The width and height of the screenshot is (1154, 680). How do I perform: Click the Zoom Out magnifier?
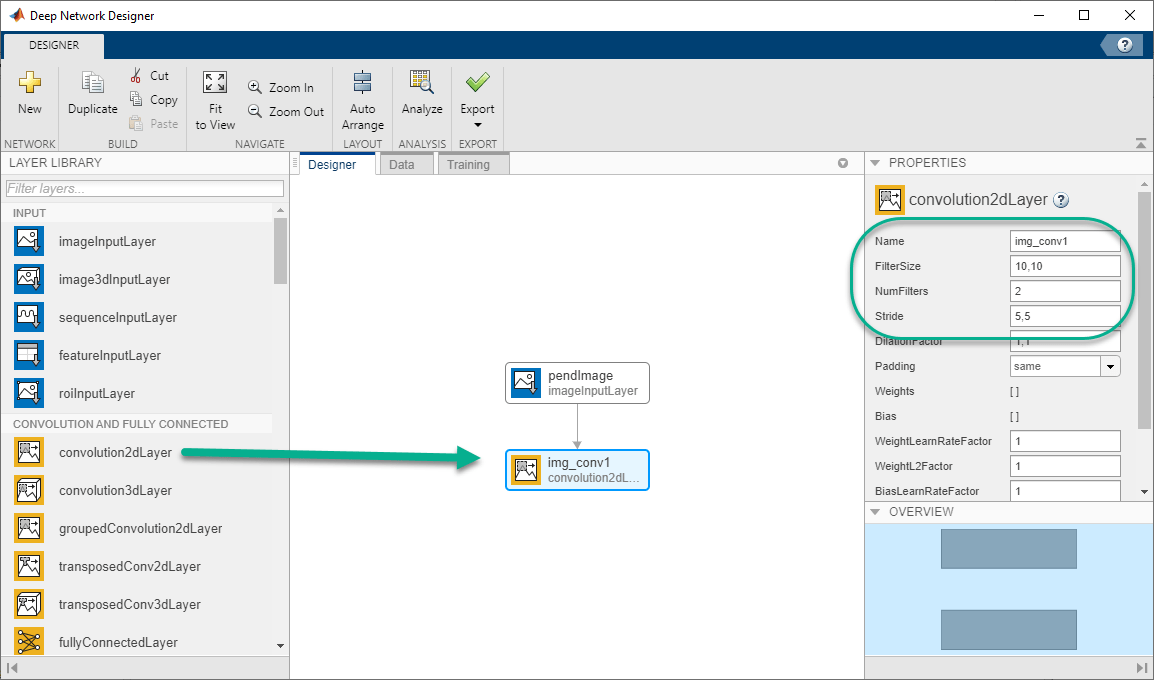coord(255,111)
